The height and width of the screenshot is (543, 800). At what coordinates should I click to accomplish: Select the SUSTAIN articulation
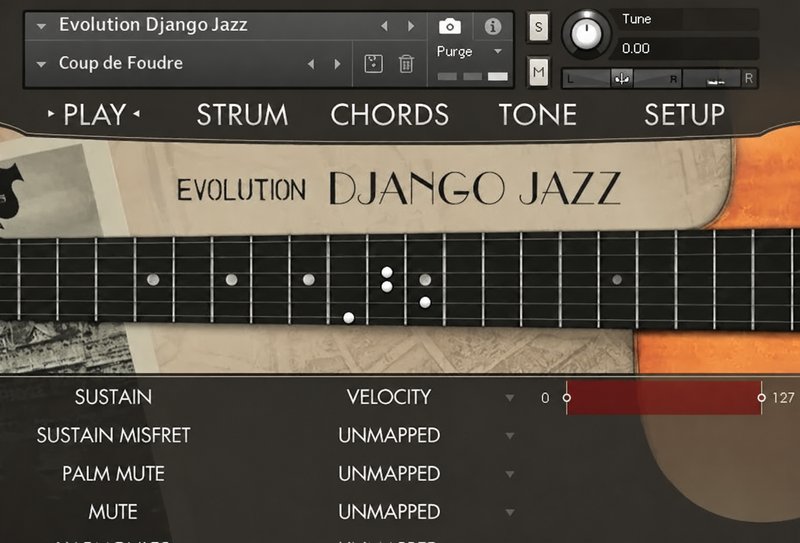coord(113,397)
